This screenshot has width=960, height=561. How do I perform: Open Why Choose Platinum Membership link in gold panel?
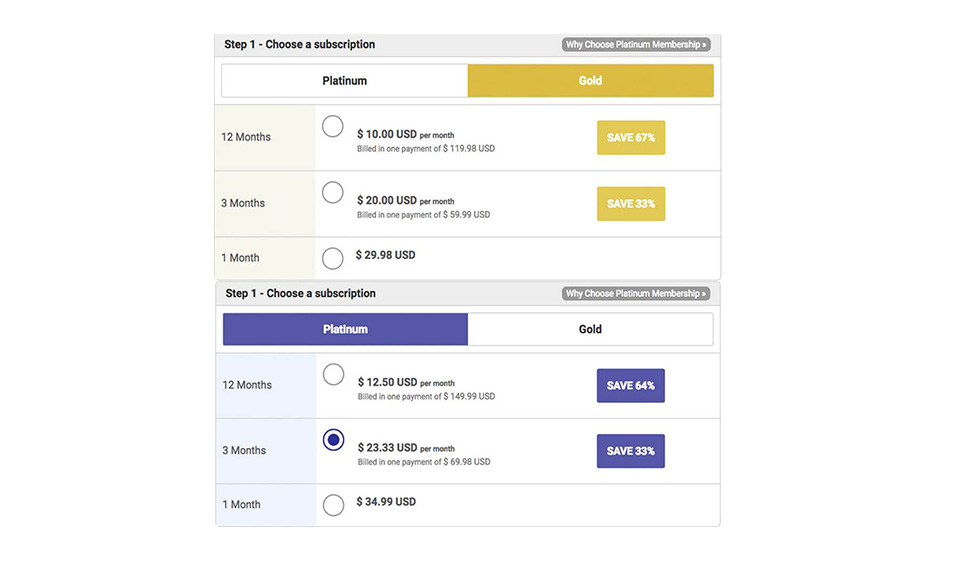click(636, 45)
